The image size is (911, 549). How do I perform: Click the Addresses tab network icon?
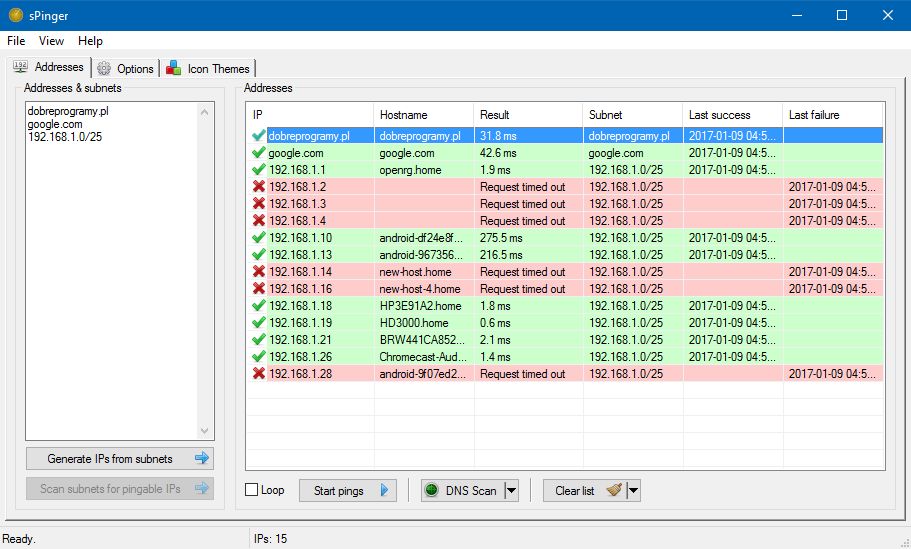[20, 67]
